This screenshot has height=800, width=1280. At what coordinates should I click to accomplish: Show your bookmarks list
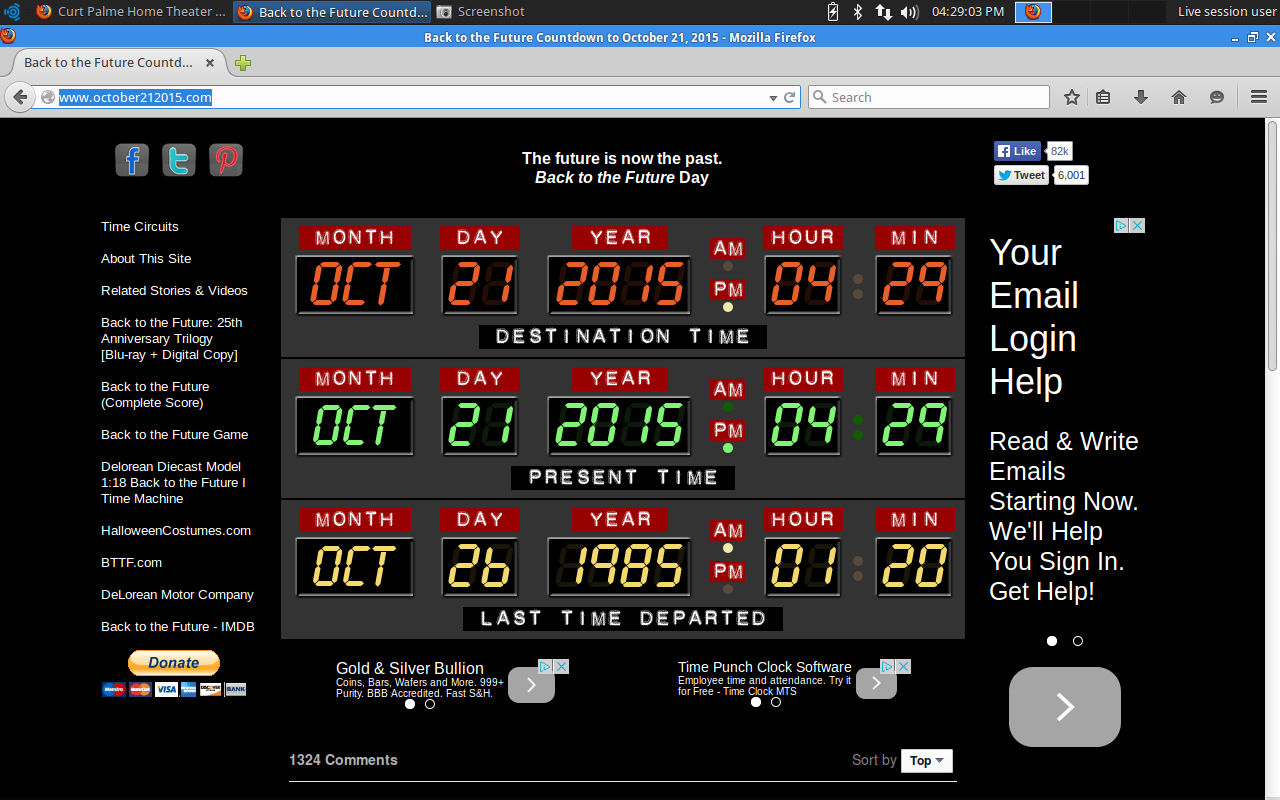click(x=1103, y=97)
